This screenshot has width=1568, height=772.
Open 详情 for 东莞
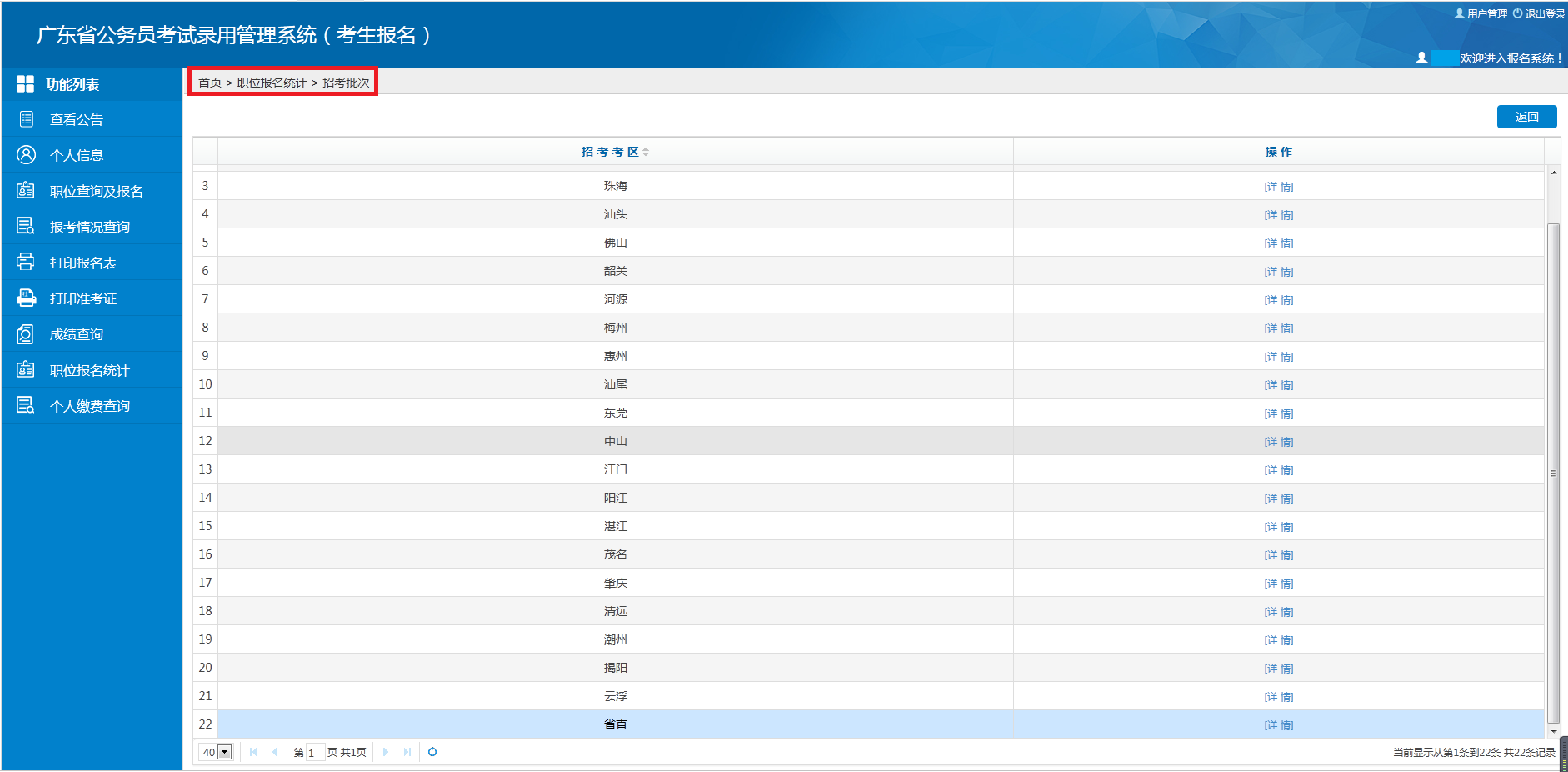pyautogui.click(x=1278, y=414)
